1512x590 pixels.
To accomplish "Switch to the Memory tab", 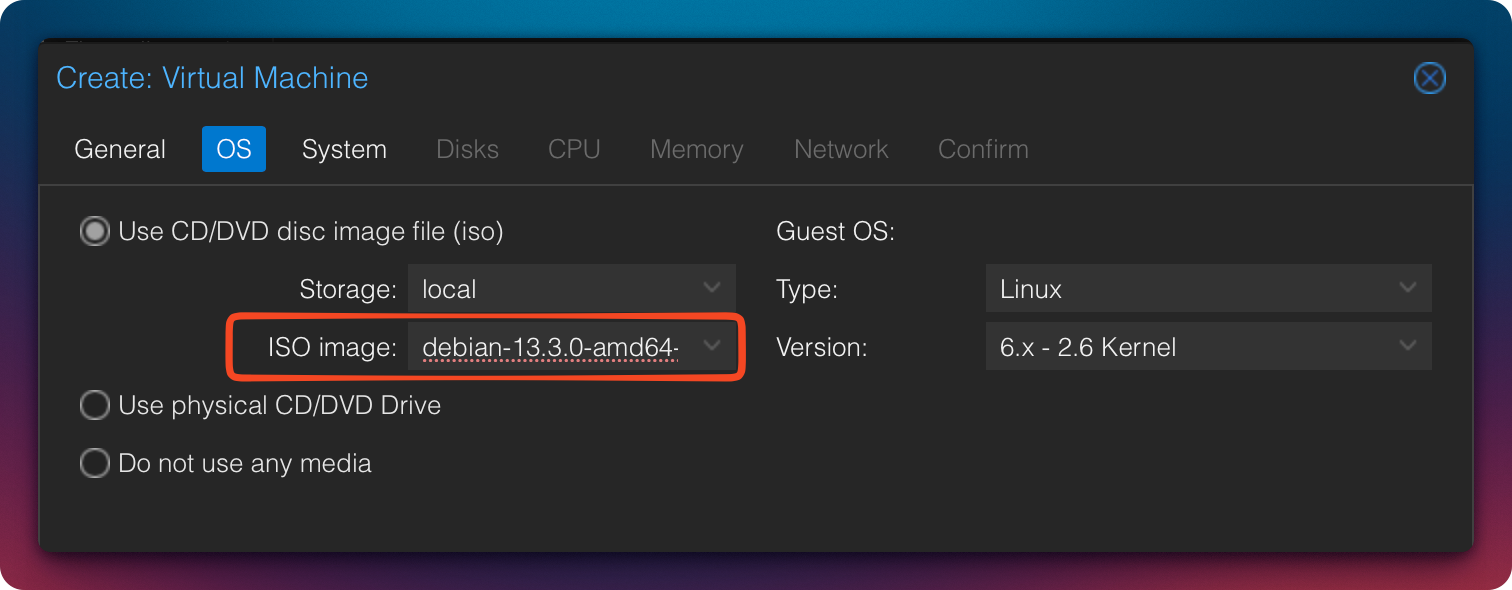I will (x=696, y=149).
